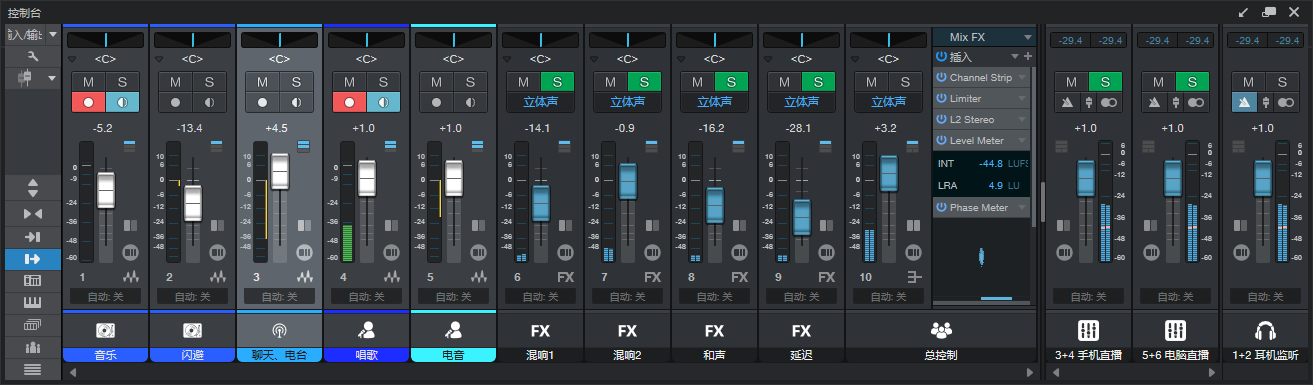The image size is (1313, 385).
Task: Solo the 闪避 channel
Action: (209, 81)
